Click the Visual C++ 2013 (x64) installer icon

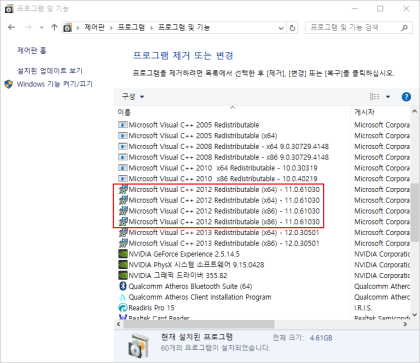coord(123,232)
